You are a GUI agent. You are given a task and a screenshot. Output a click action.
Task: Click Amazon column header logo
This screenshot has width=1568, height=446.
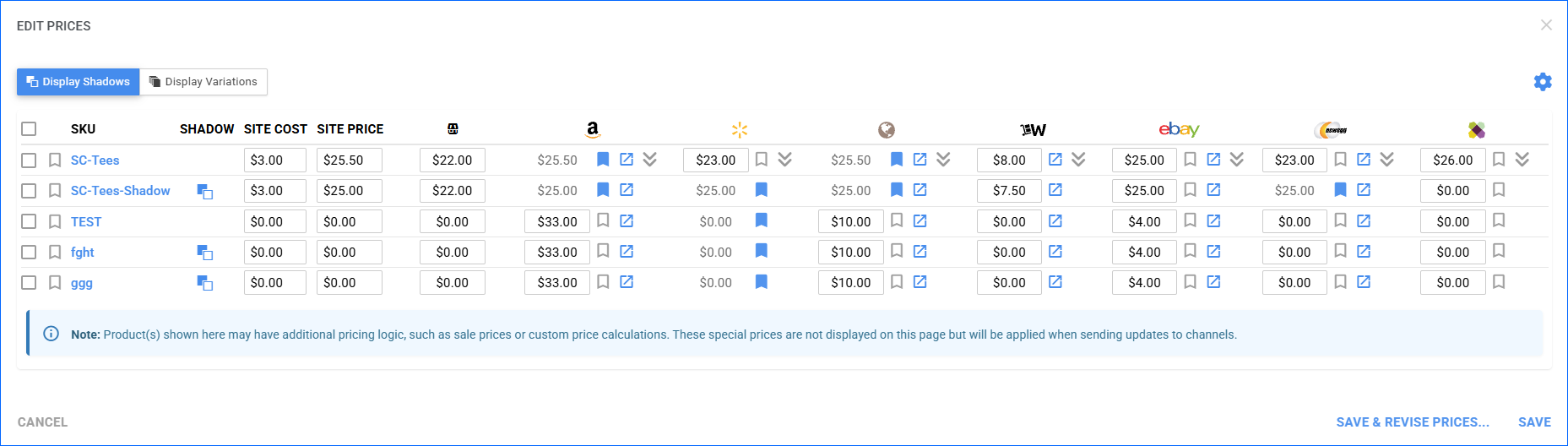click(593, 129)
